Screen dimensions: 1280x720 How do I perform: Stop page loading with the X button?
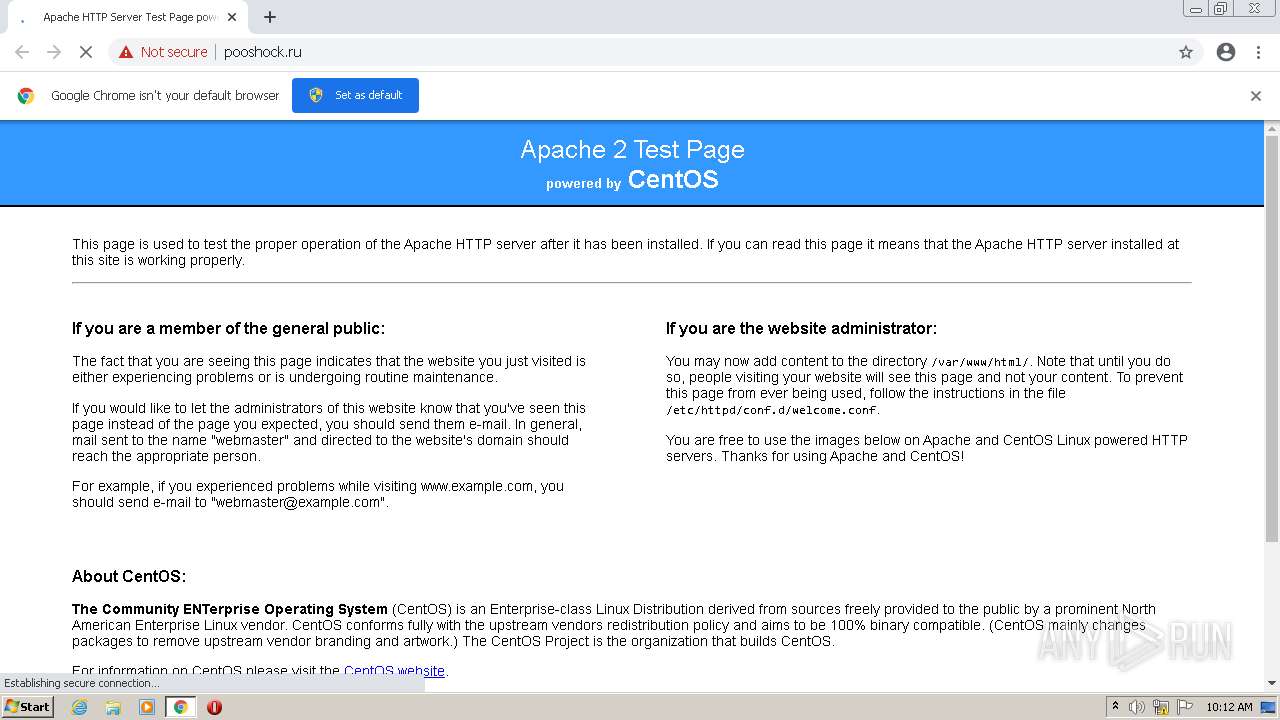pos(86,52)
